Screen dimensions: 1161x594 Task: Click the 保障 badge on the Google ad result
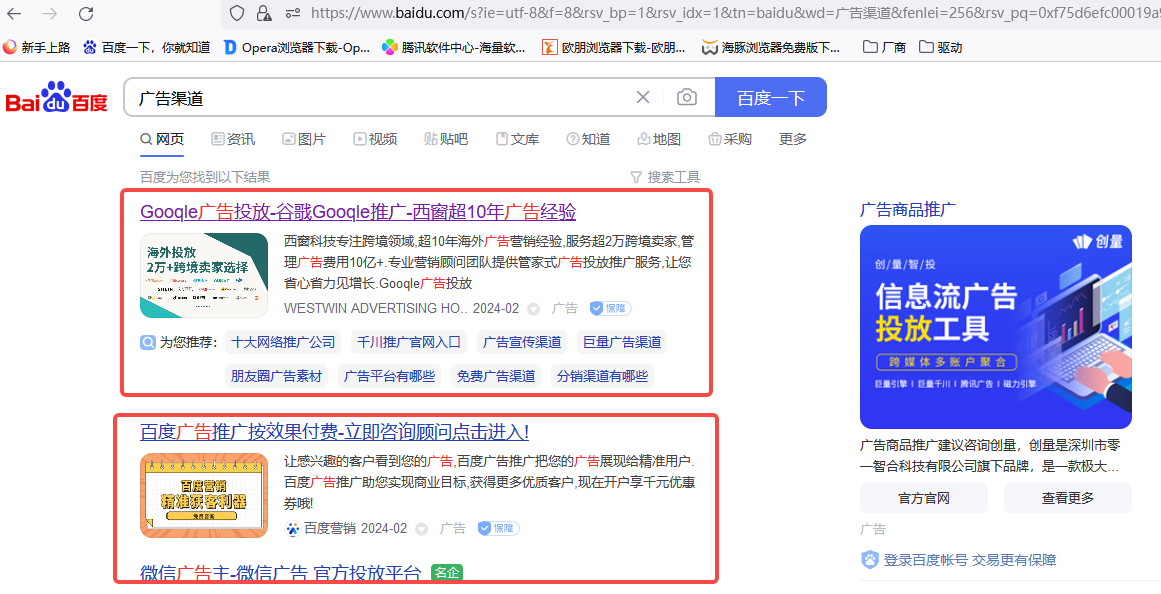[x=608, y=308]
